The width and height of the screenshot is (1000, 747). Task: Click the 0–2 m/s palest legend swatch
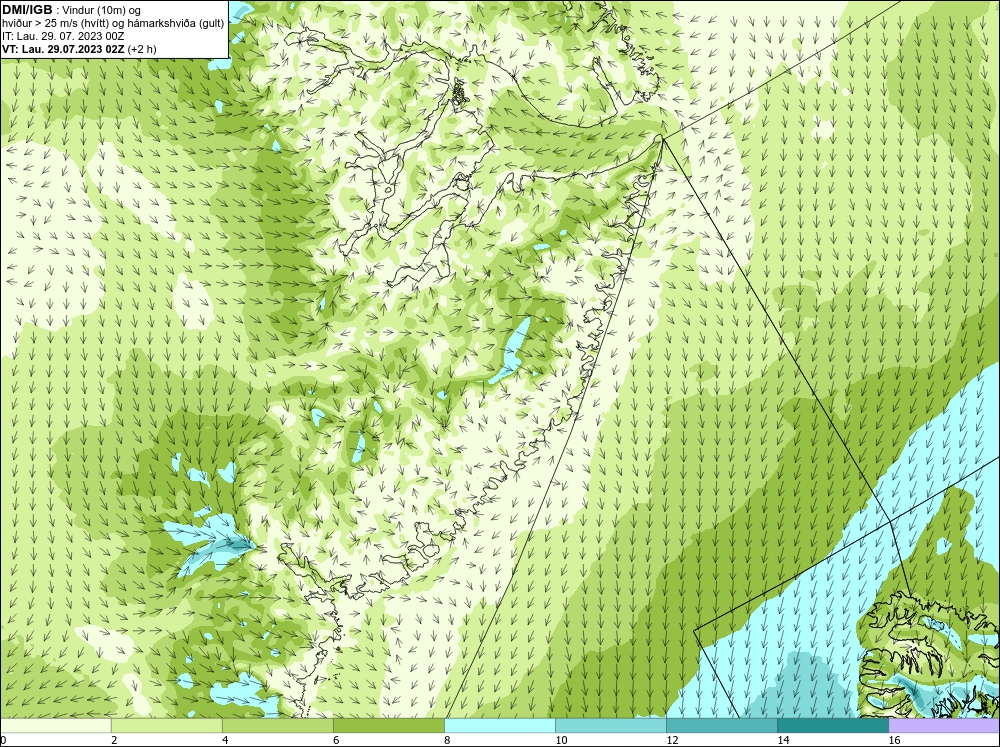(x=56, y=725)
